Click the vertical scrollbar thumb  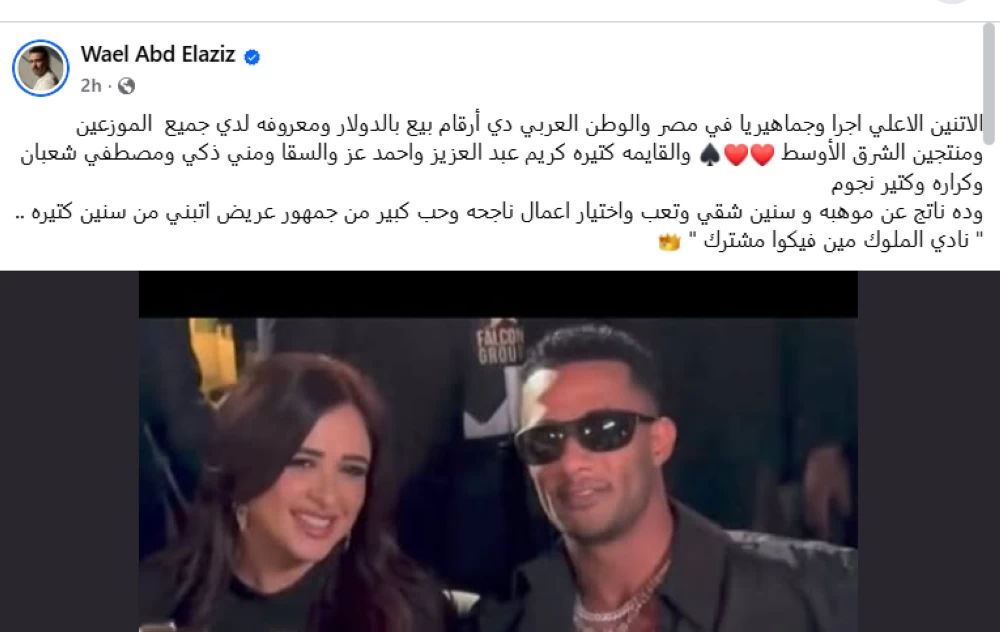990,82
